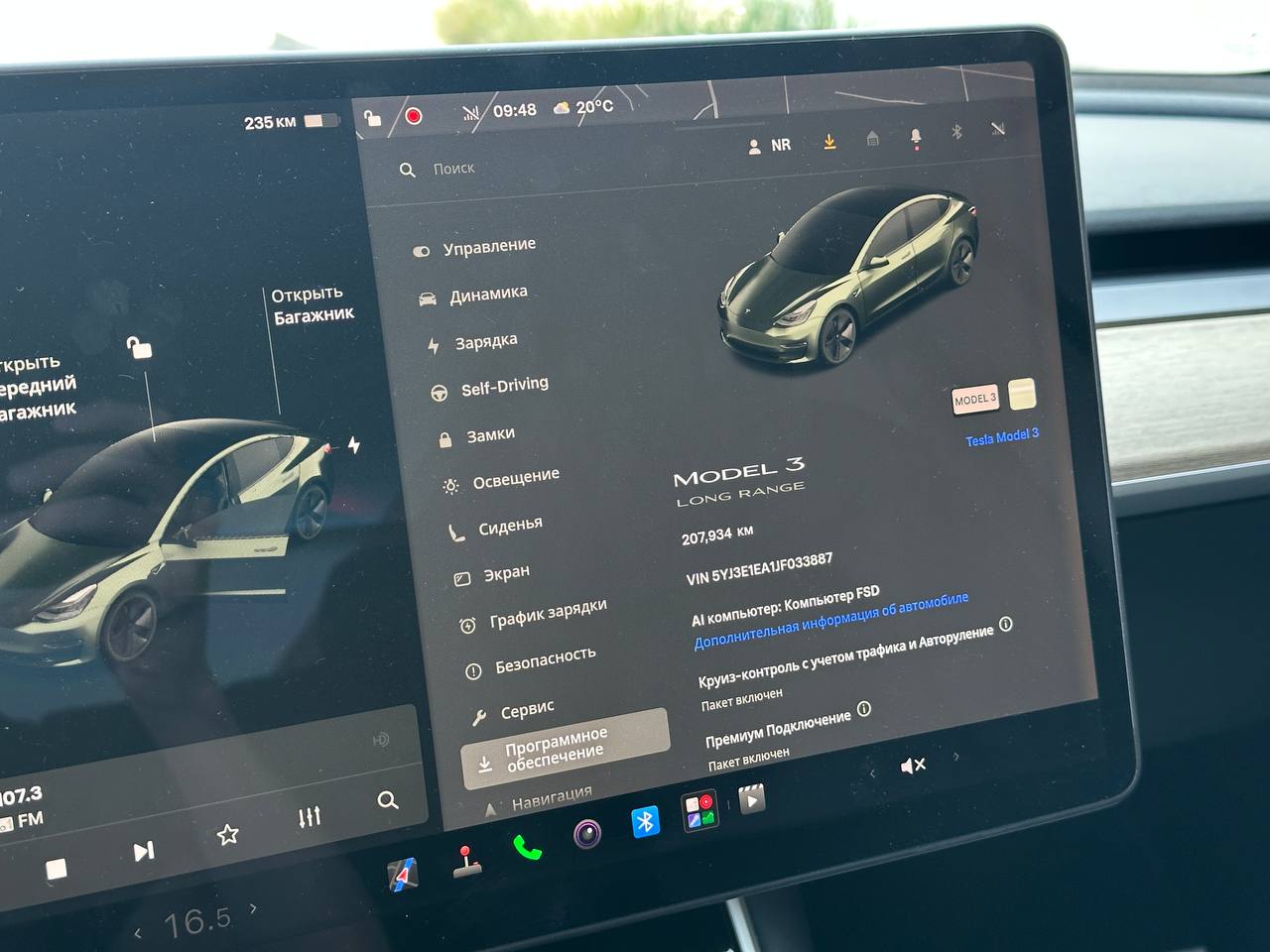Increase cabin temperature above 16.5
This screenshot has height=952, width=1270.
253,907
